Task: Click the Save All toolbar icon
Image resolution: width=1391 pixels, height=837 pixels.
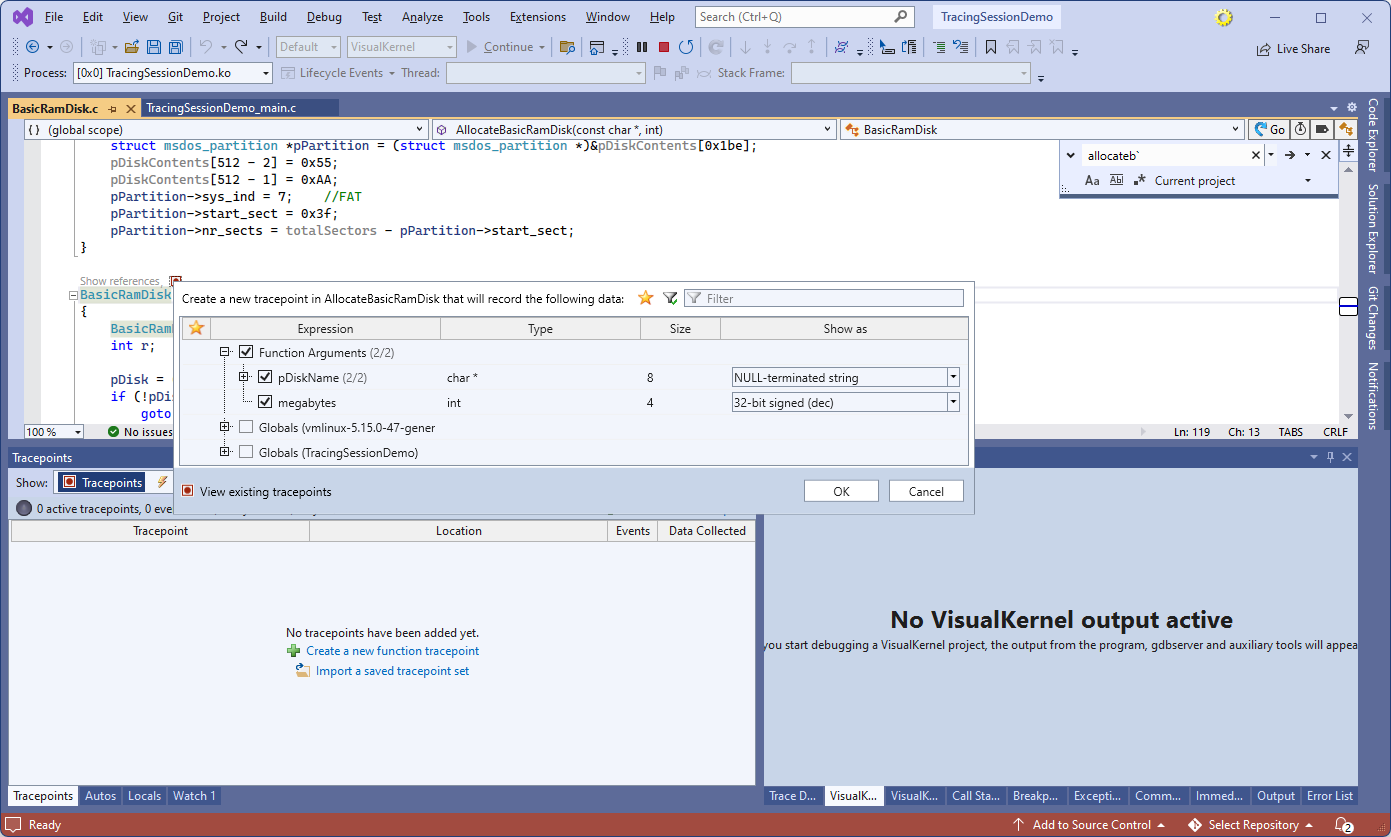Action: pyautogui.click(x=176, y=47)
